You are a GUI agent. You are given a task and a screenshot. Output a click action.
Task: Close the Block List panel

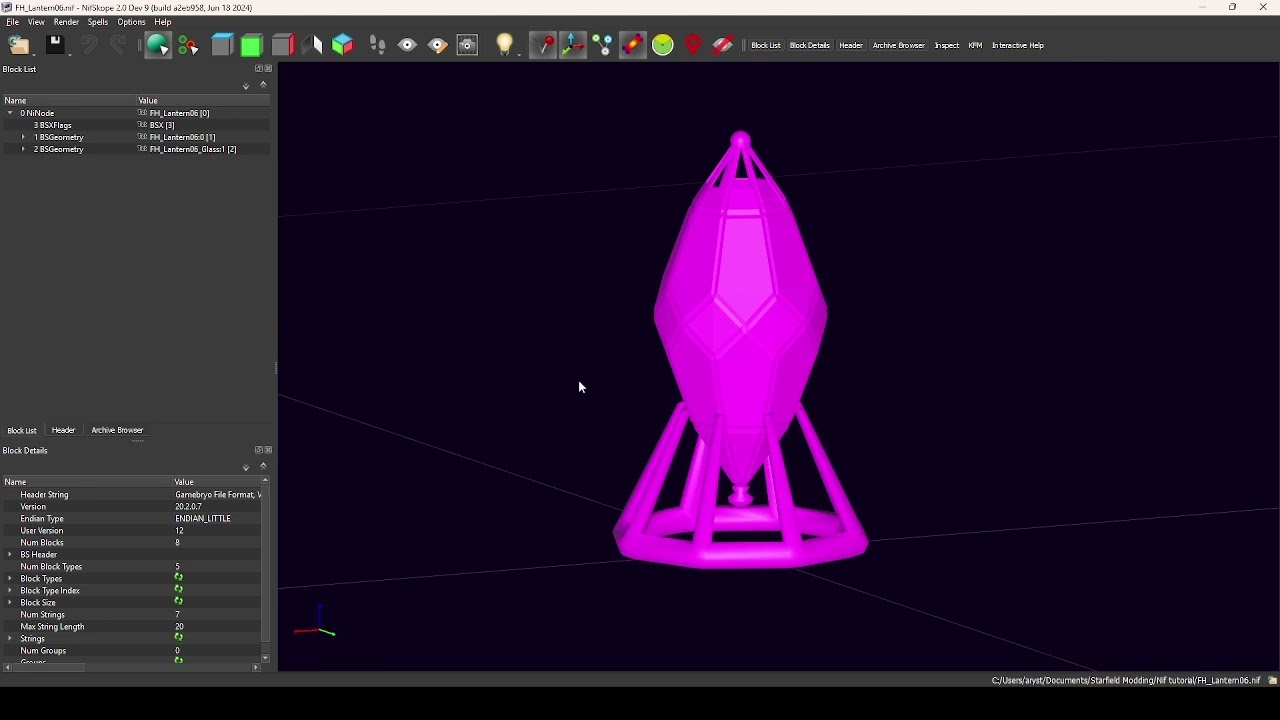[269, 69]
